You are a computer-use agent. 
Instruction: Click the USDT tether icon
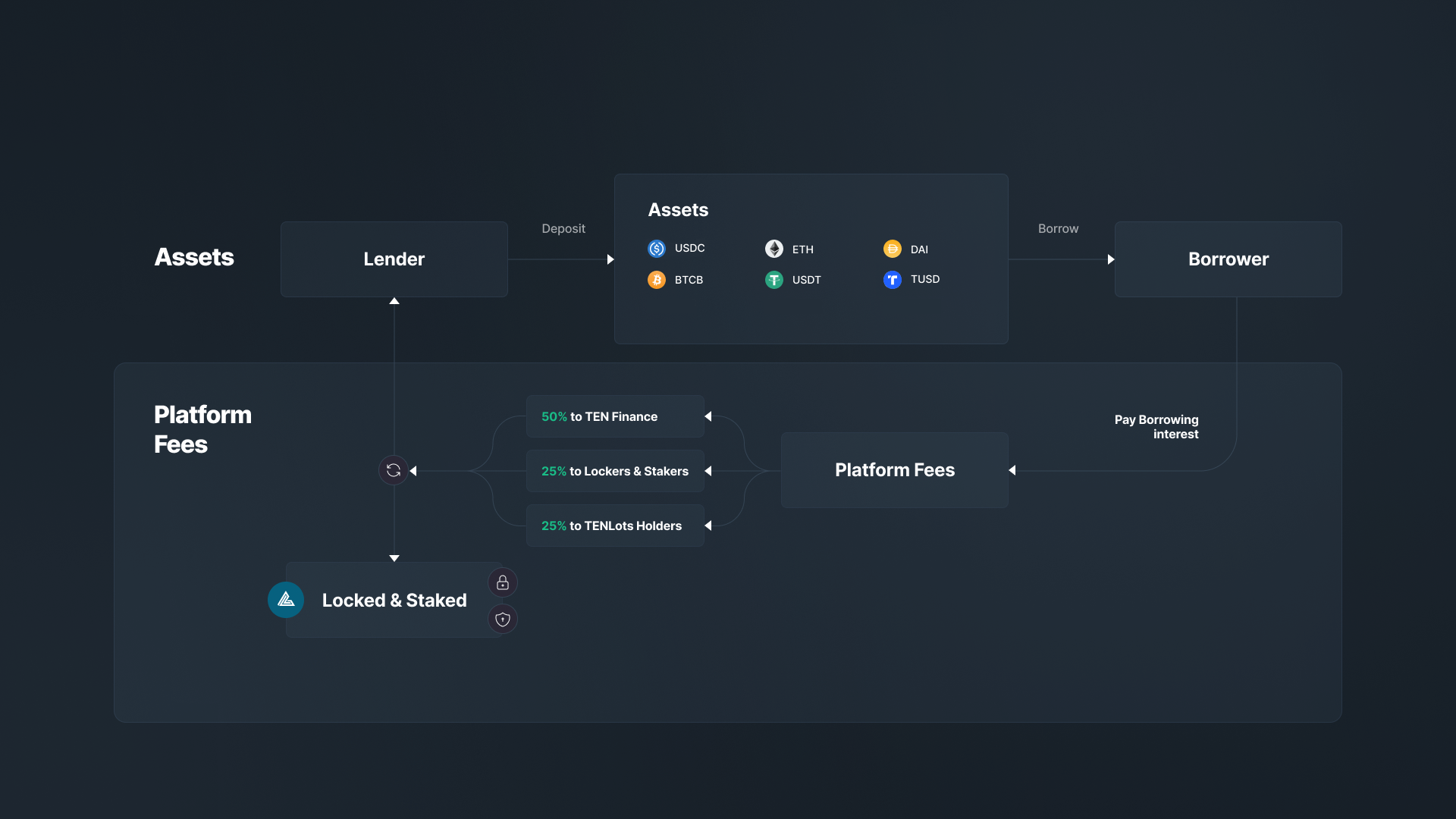pyautogui.click(x=774, y=280)
